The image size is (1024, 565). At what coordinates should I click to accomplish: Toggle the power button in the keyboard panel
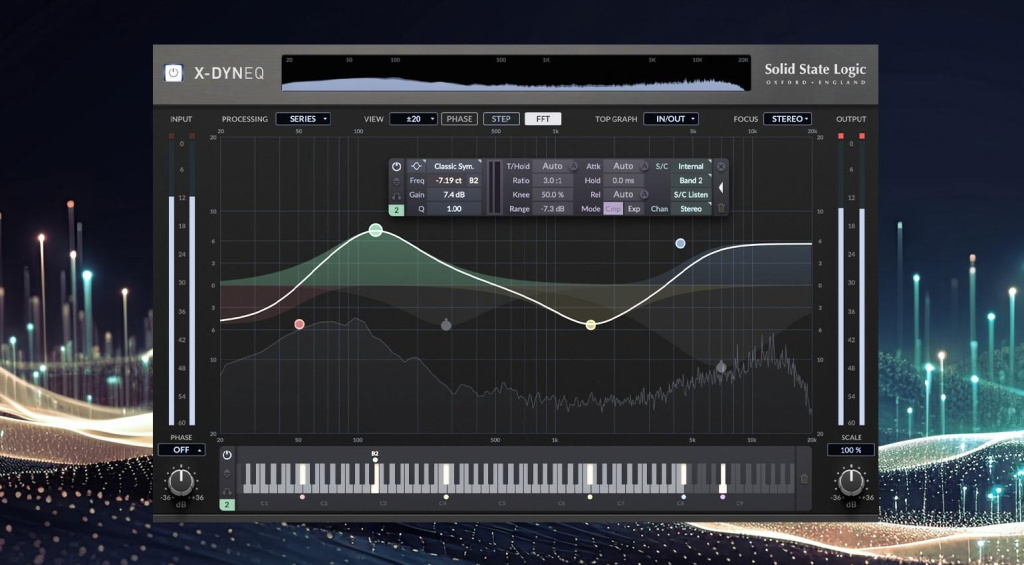(227, 455)
